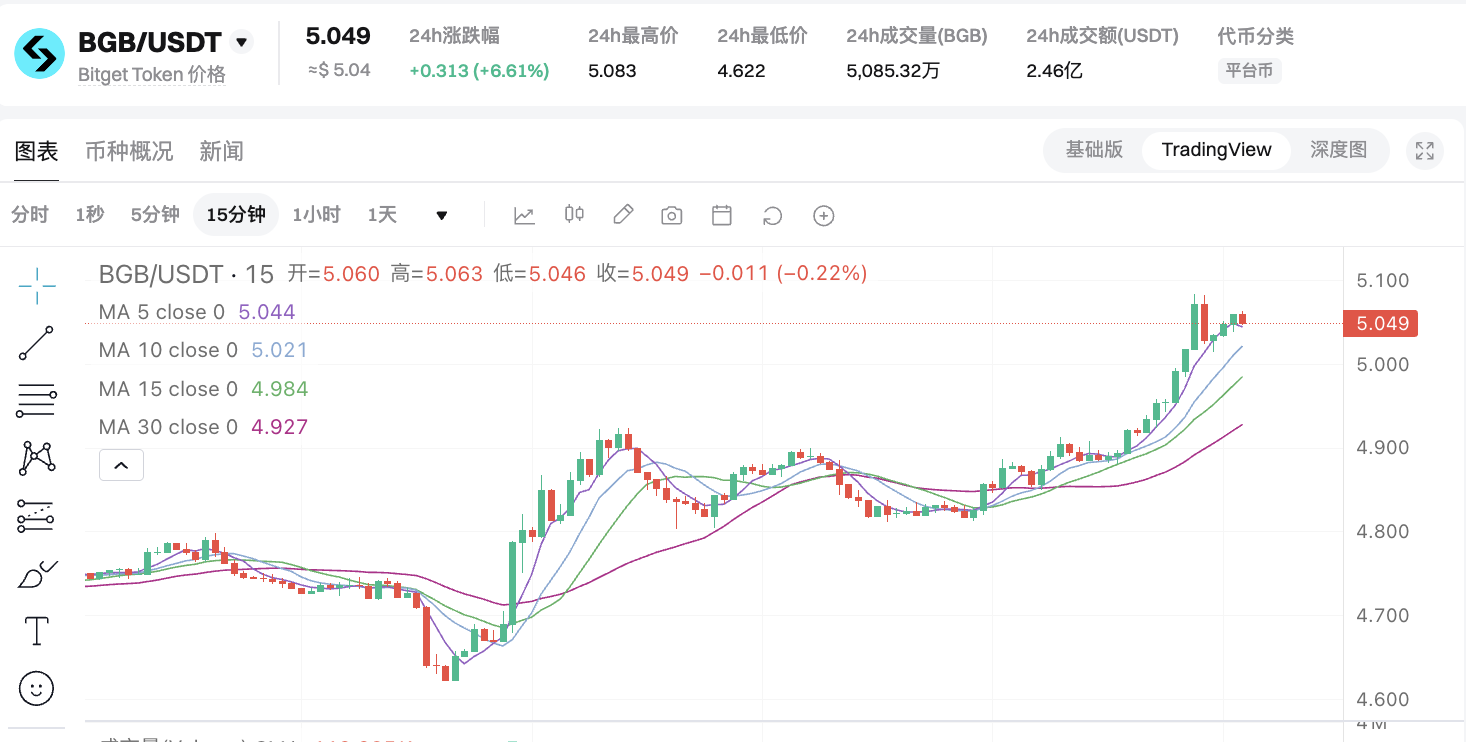Select the trend line tool
This screenshot has width=1466, height=742.
[x=37, y=343]
